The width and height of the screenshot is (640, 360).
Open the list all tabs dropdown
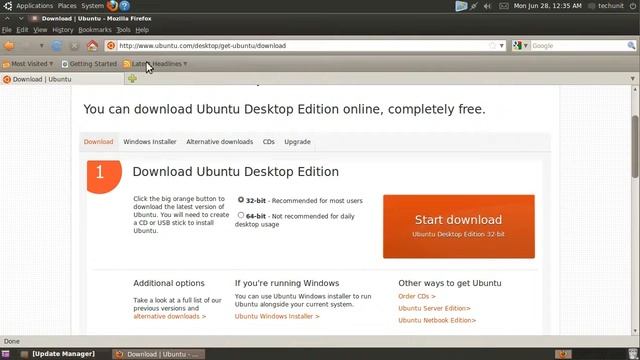coord(633,78)
